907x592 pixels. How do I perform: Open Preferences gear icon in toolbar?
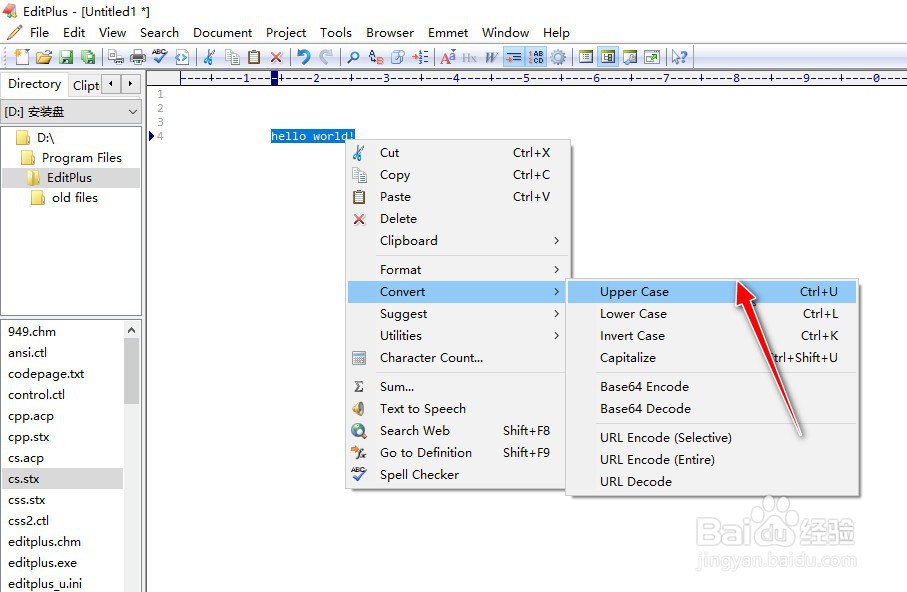(558, 57)
